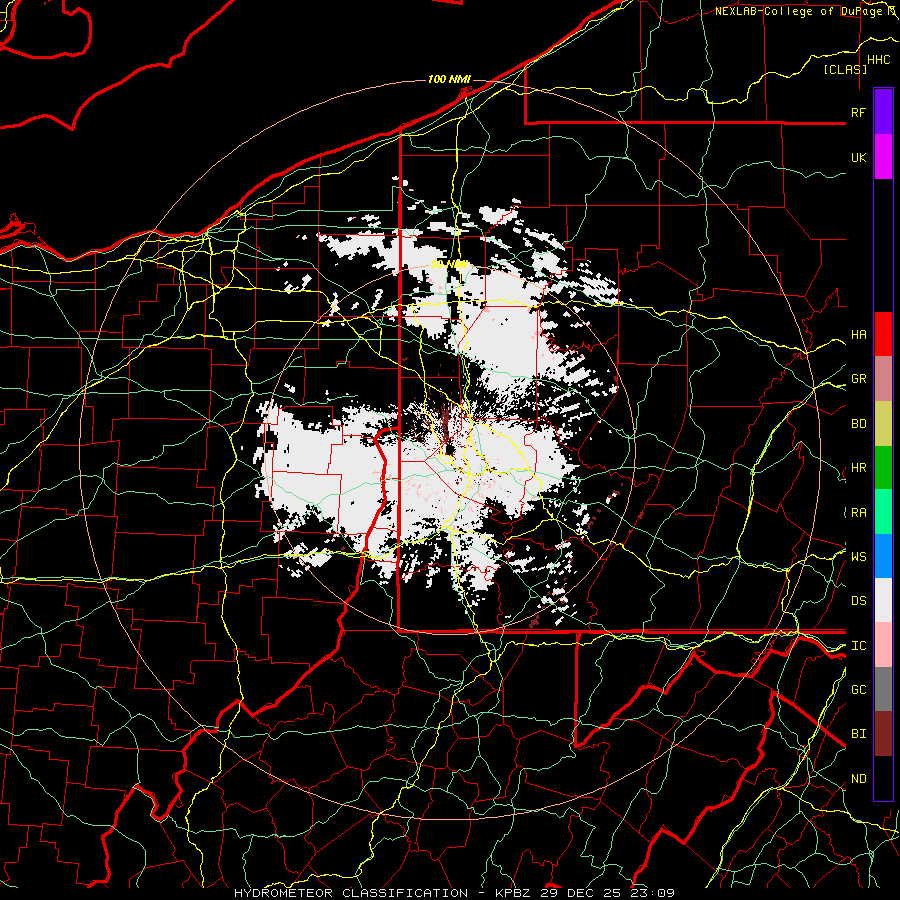The image size is (900, 900).
Task: Click the KPBZ radar site identifier
Action: tap(513, 893)
